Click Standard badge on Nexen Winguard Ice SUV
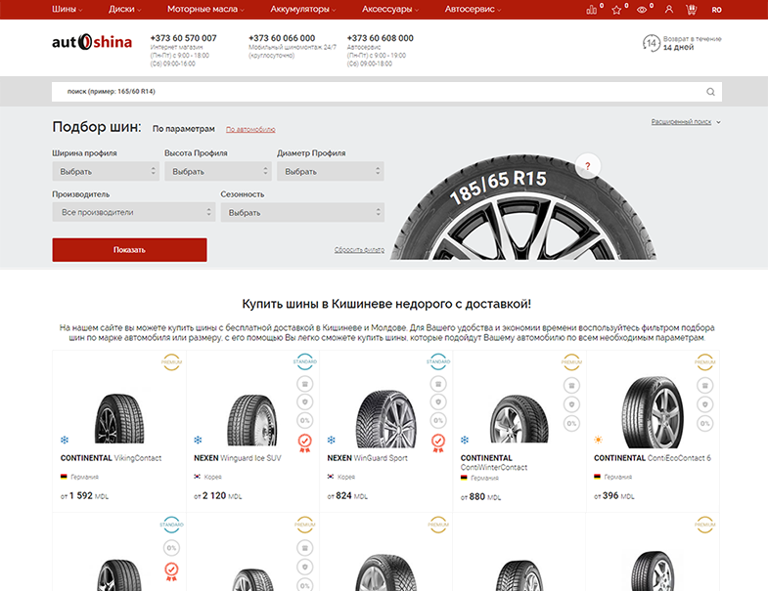768x591 pixels. tap(305, 362)
